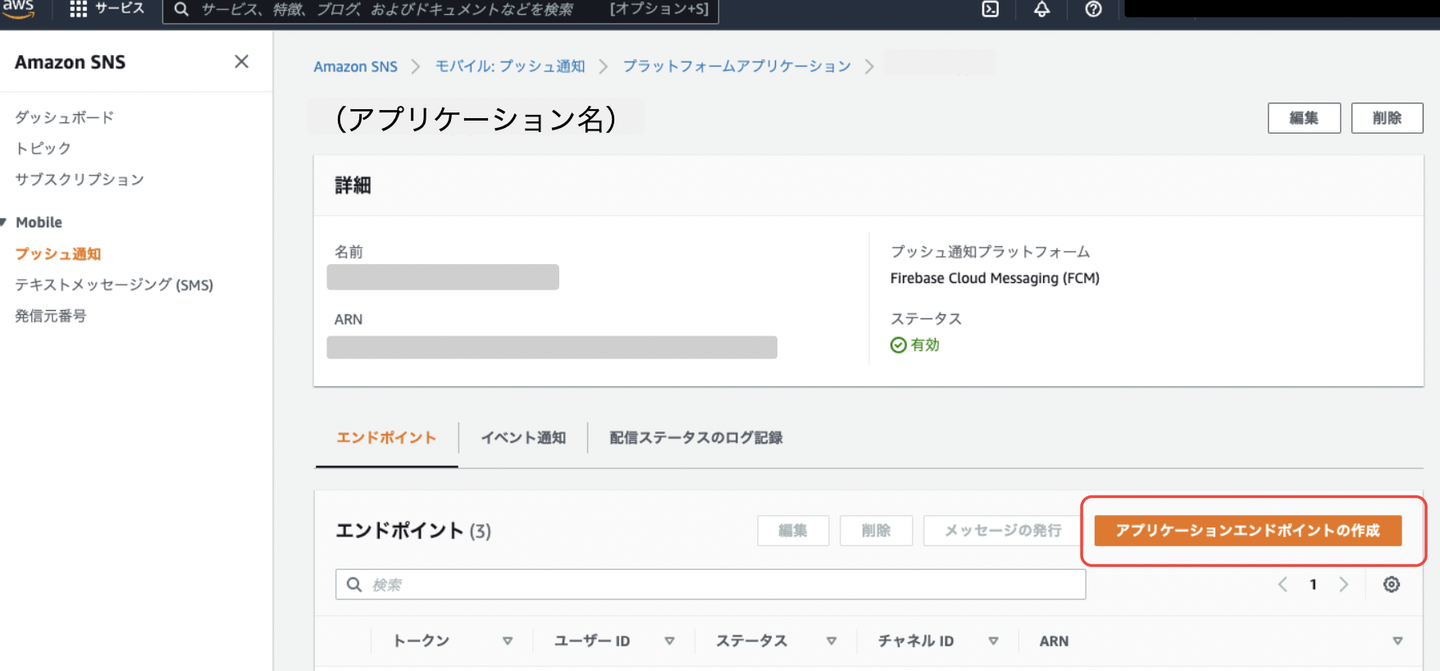
Task: Open the AWS CloudShell terminal icon
Action: coord(990,9)
